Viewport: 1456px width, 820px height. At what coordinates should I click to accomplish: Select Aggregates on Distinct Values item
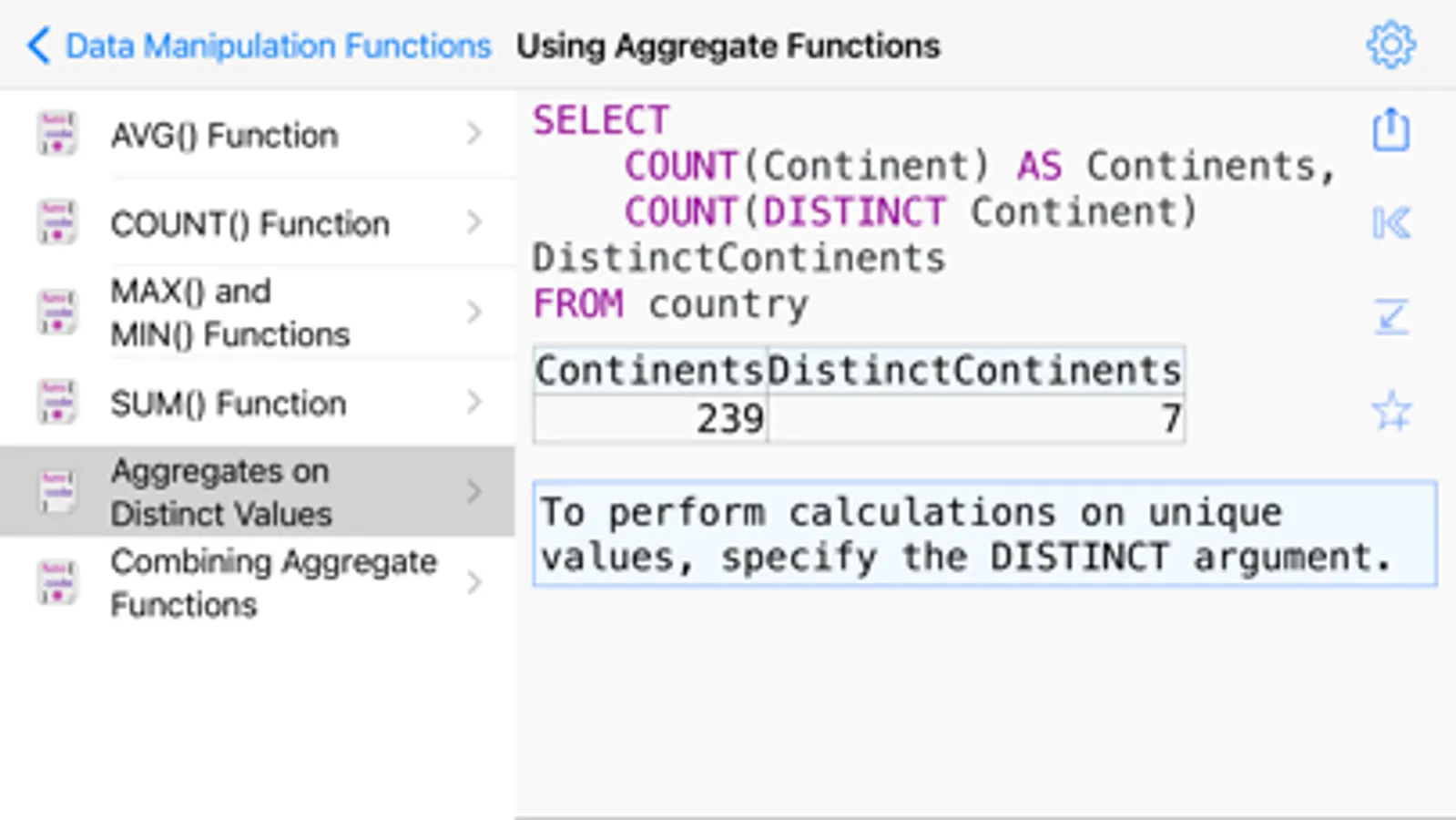click(x=220, y=492)
